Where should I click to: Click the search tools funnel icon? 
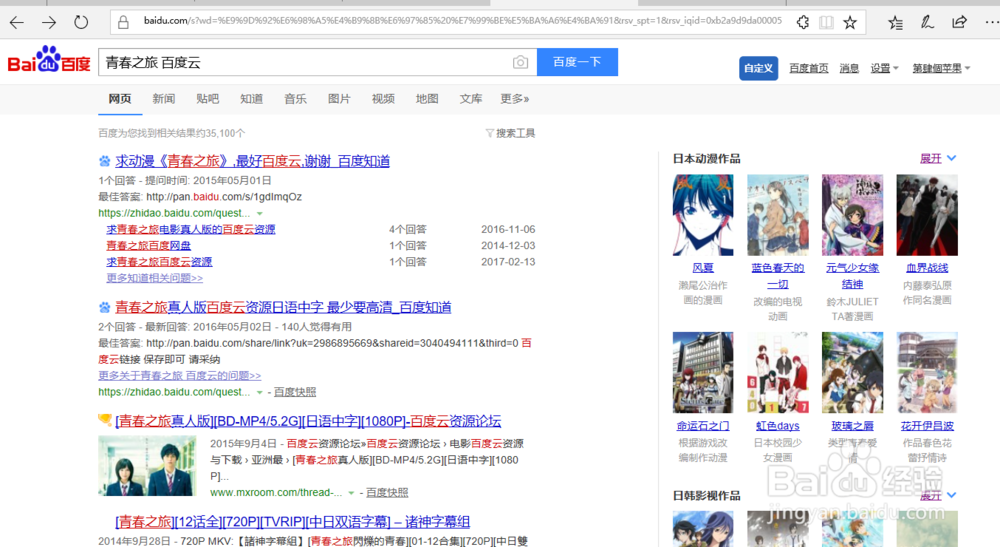[x=489, y=133]
